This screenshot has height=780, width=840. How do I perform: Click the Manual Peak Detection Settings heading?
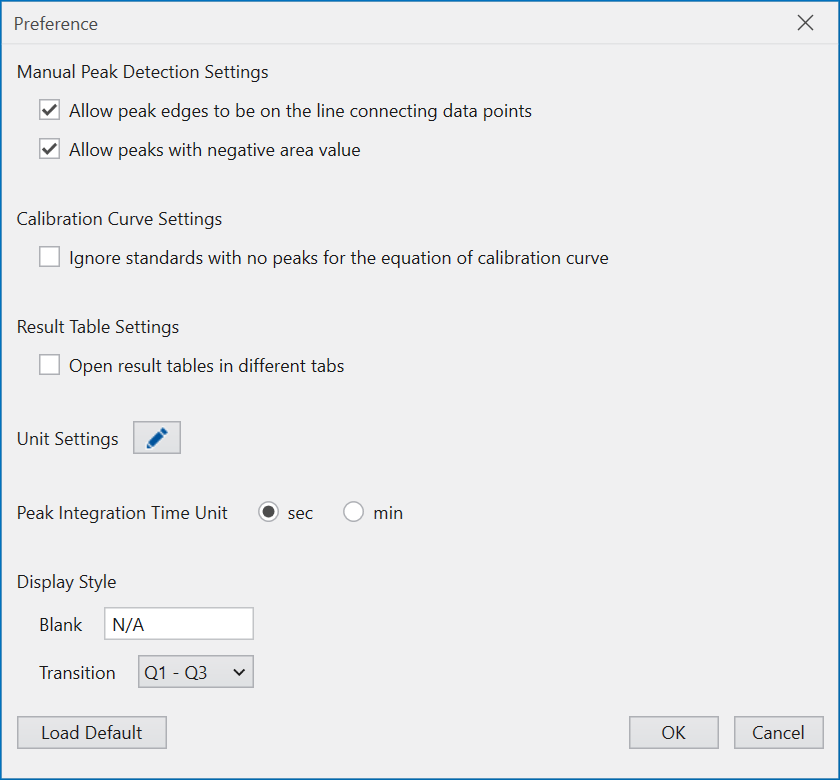point(143,72)
